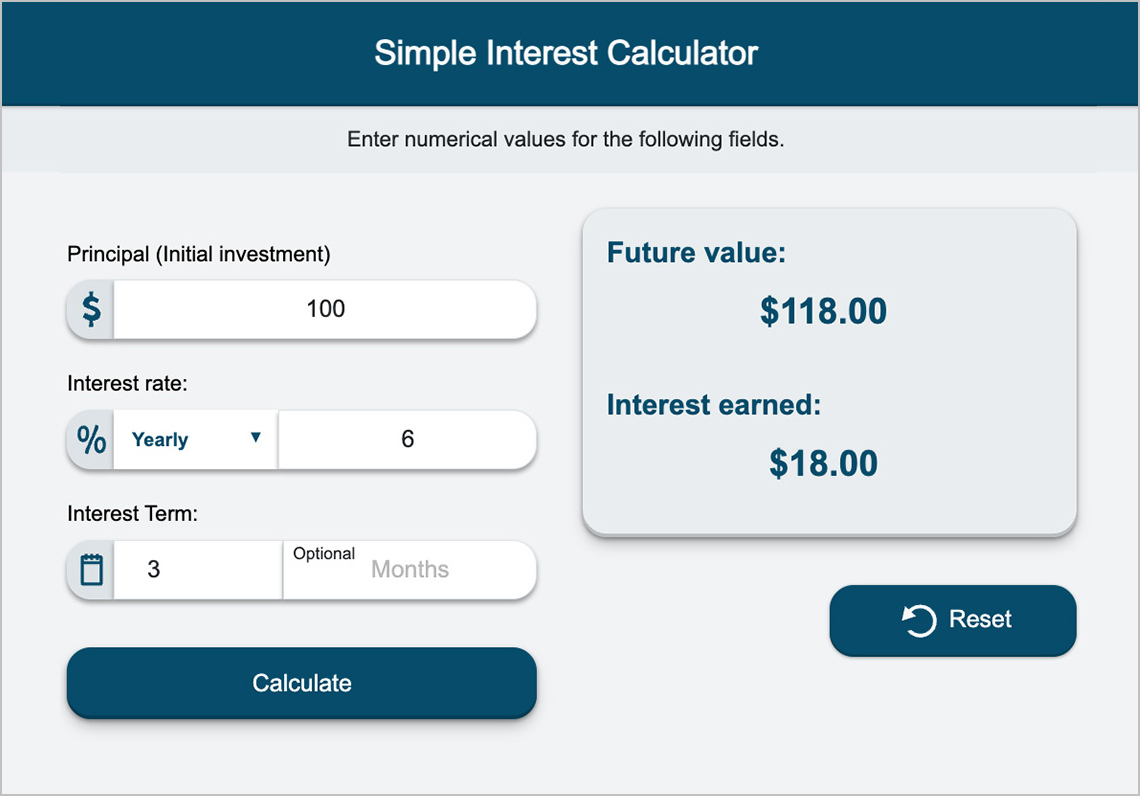Select the Interest Term years field showing 3
The width and height of the screenshot is (1140, 796).
coord(196,568)
